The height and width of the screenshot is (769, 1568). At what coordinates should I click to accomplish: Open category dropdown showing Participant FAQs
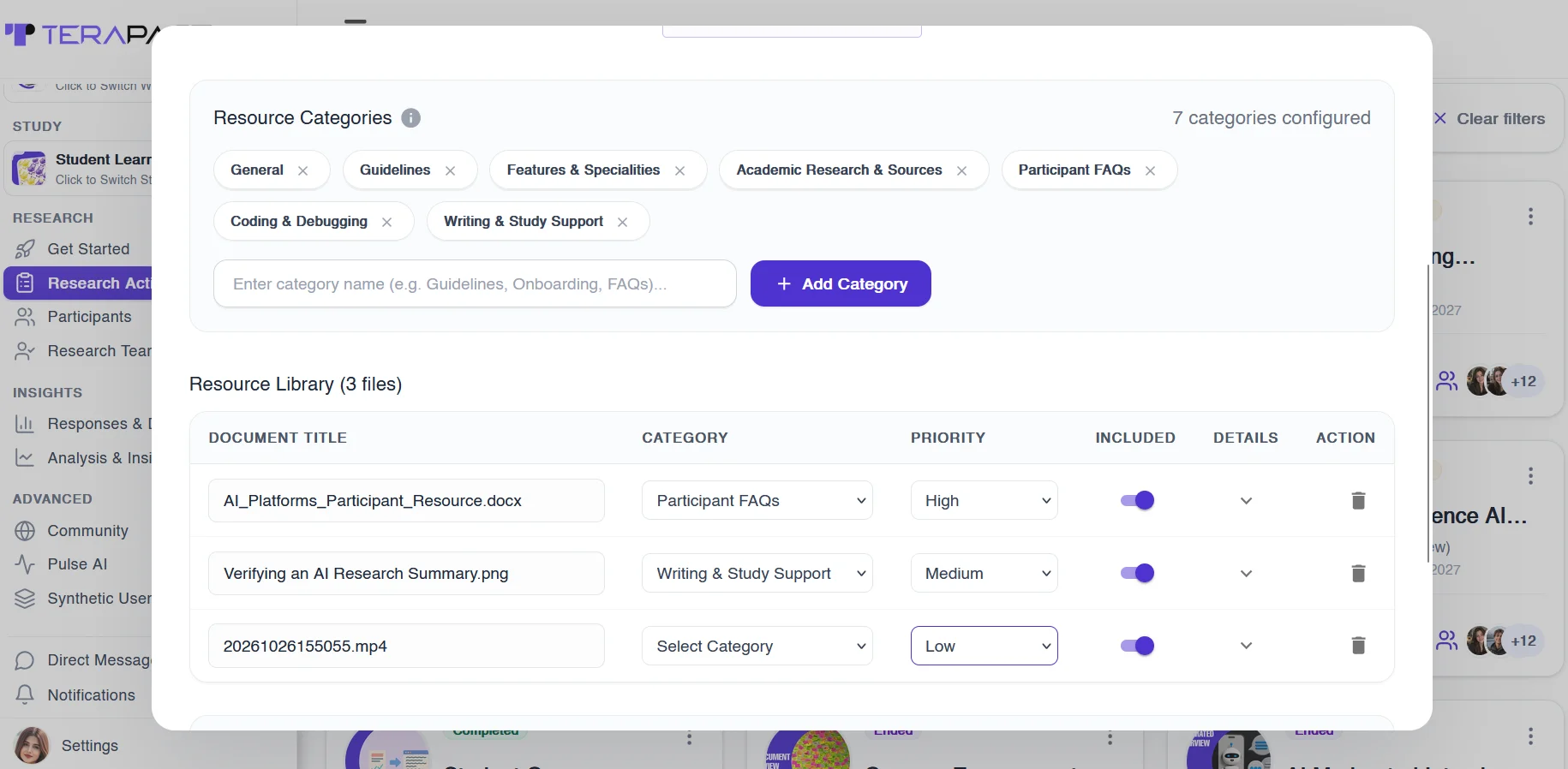757,500
